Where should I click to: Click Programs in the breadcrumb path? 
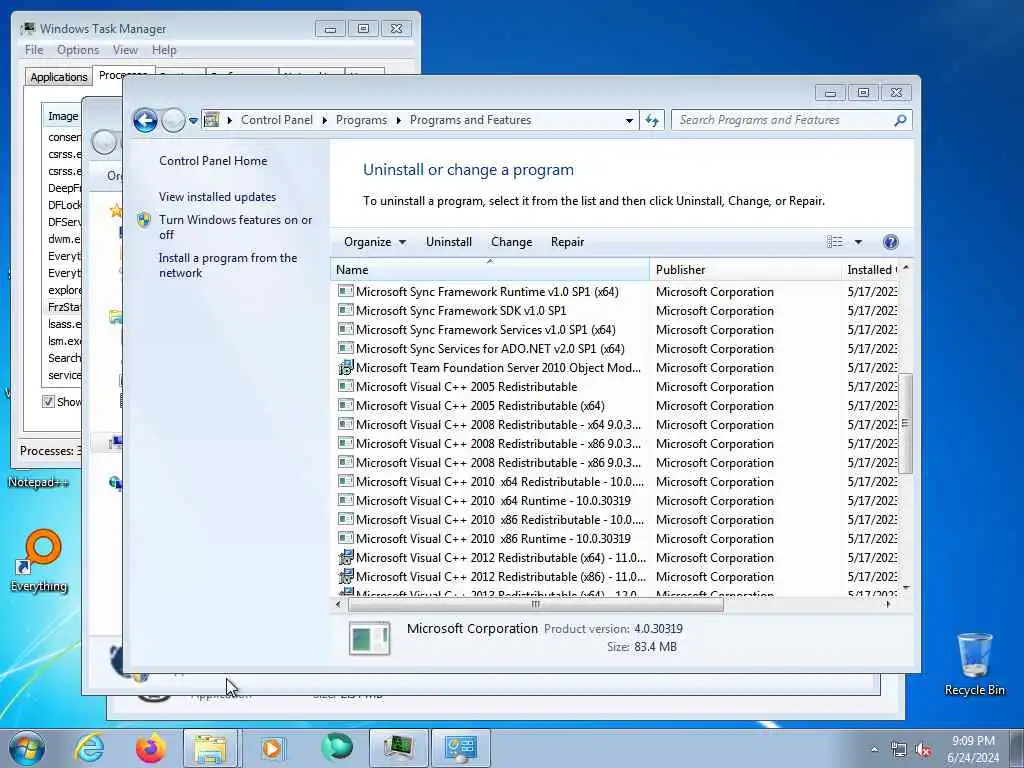[361, 120]
